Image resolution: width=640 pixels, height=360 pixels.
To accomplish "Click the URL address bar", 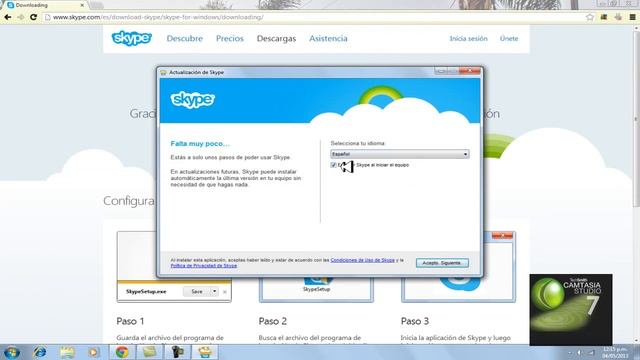I will (314, 17).
